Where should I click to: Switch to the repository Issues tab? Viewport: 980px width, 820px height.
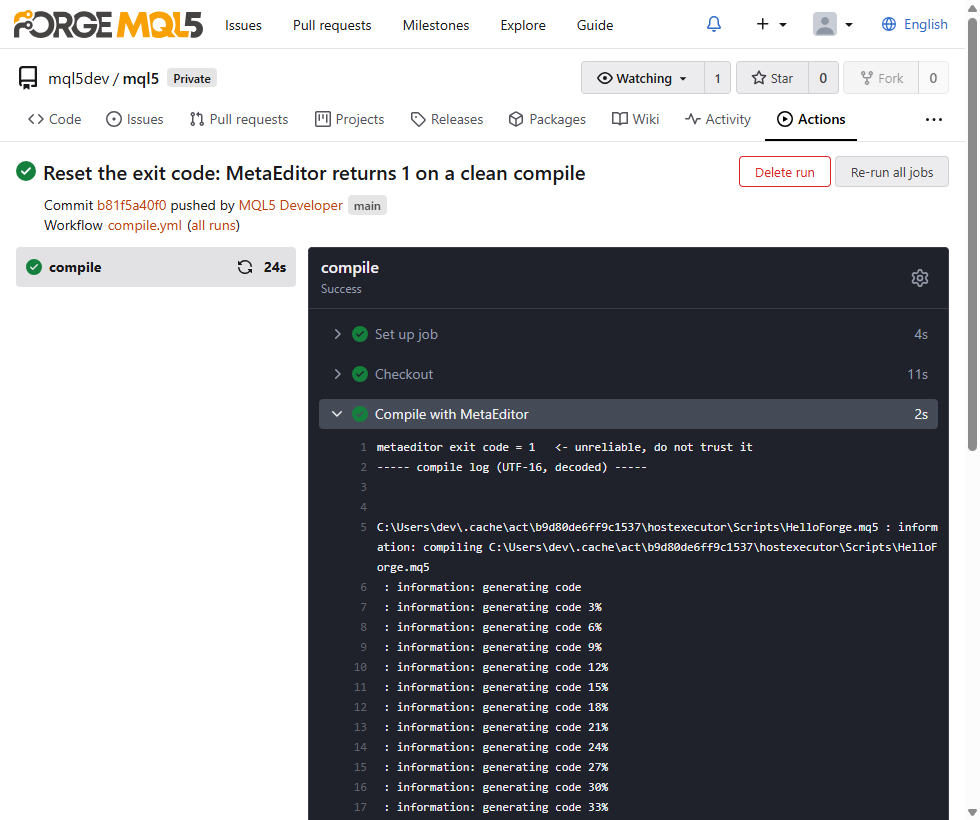pos(134,119)
